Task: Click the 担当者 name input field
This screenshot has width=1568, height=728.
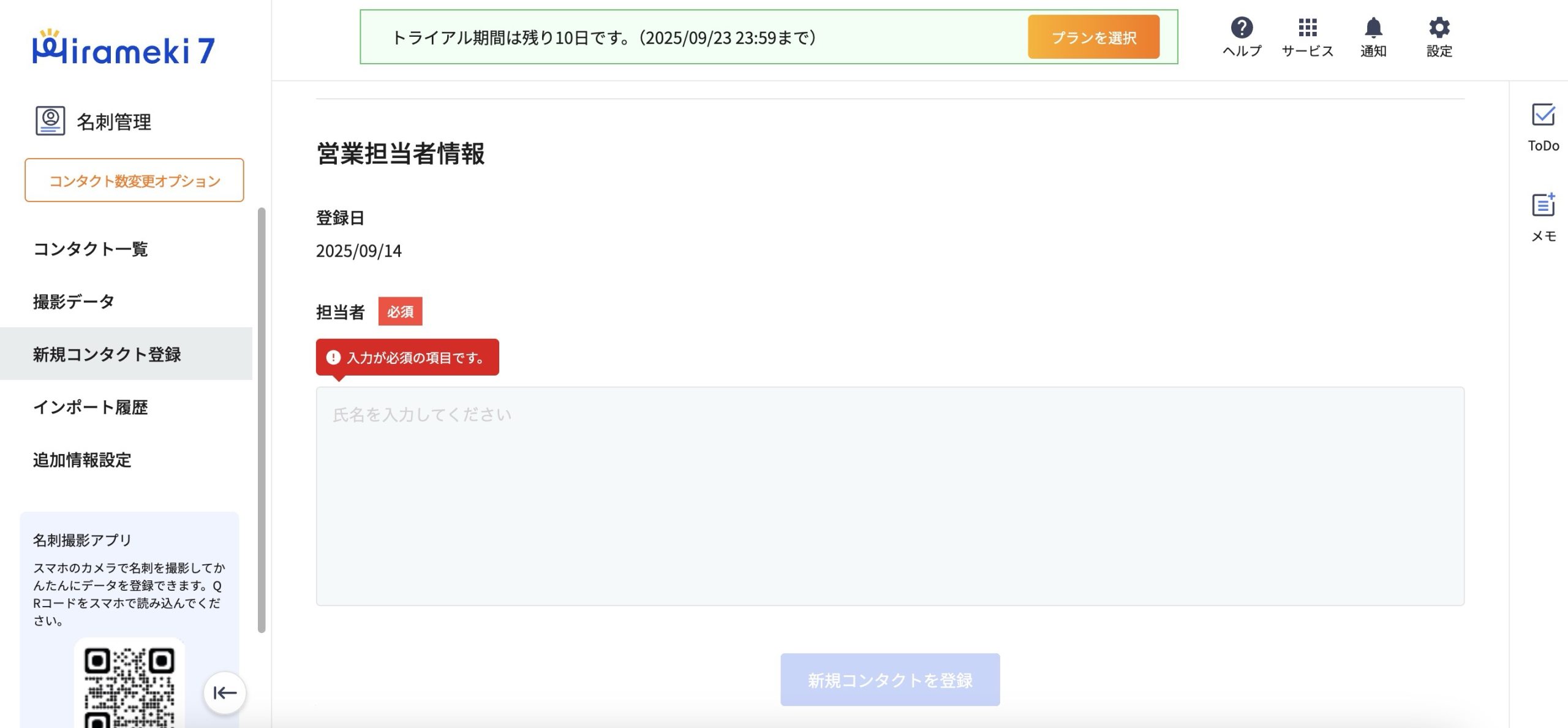Action: pyautogui.click(x=889, y=496)
